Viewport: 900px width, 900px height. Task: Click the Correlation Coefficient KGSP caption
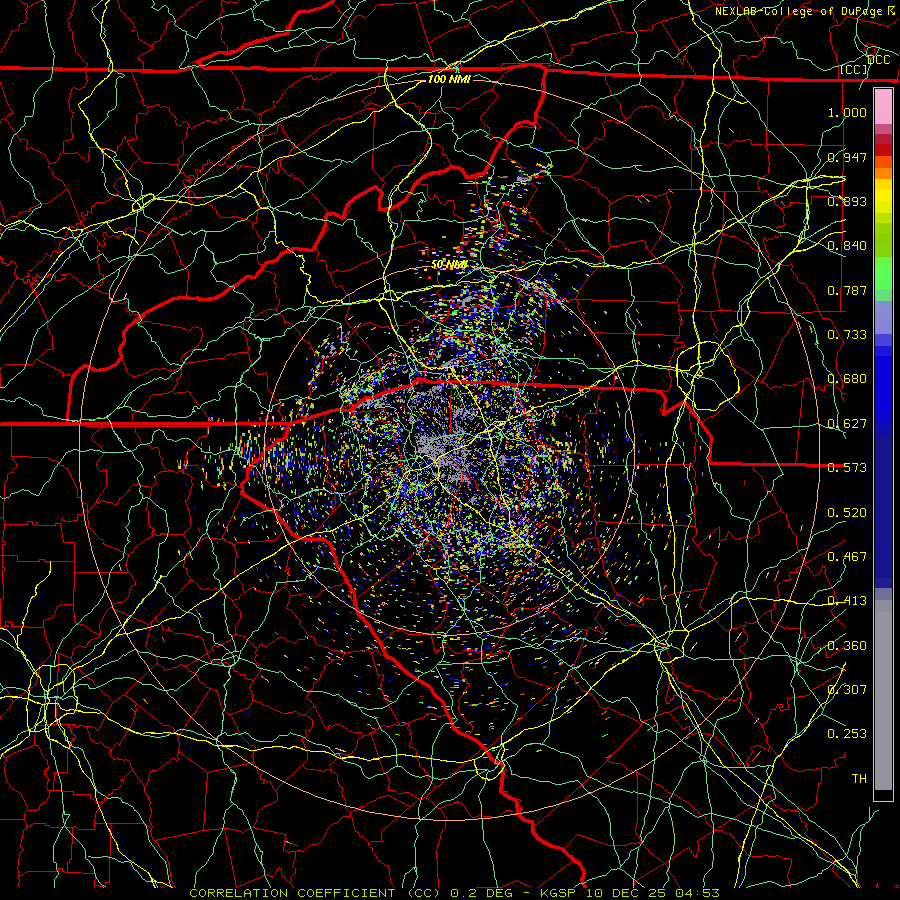pos(455,893)
